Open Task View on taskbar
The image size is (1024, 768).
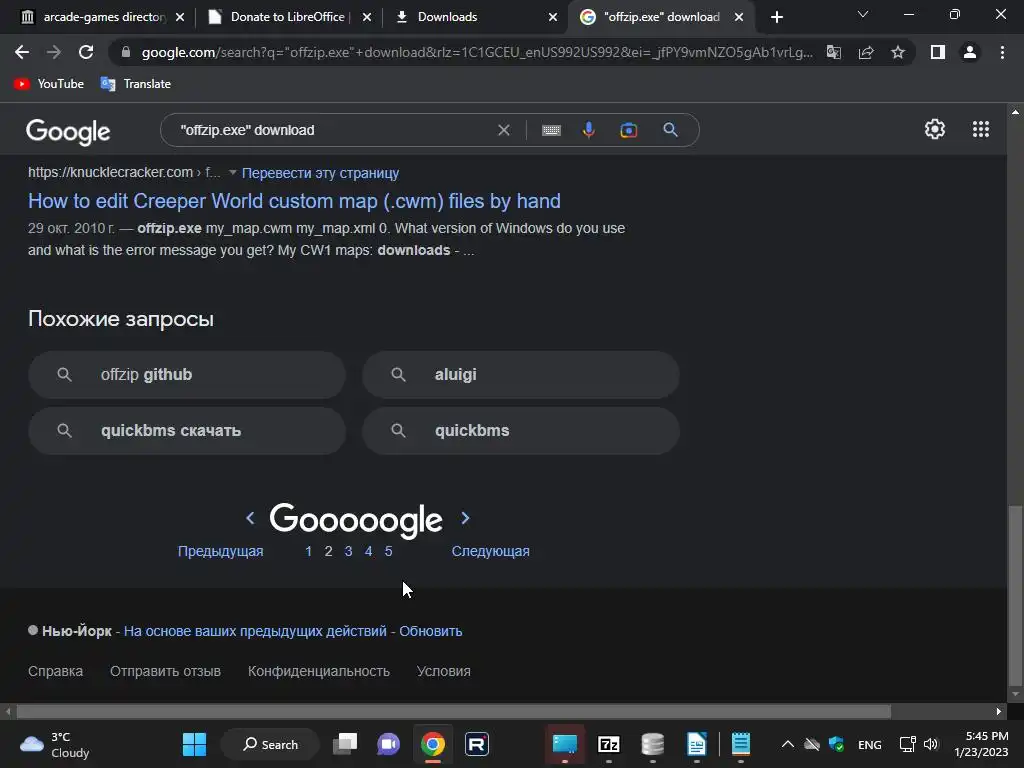[x=345, y=744]
